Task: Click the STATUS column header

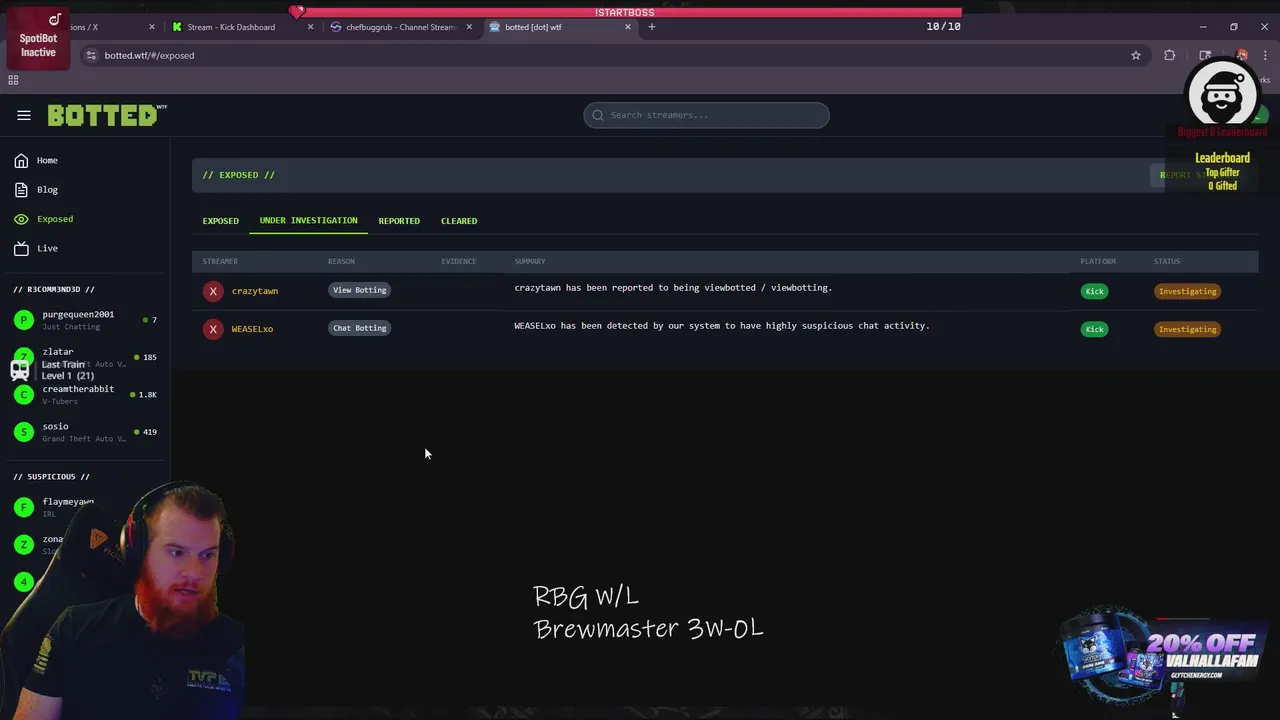Action: 1167,261
